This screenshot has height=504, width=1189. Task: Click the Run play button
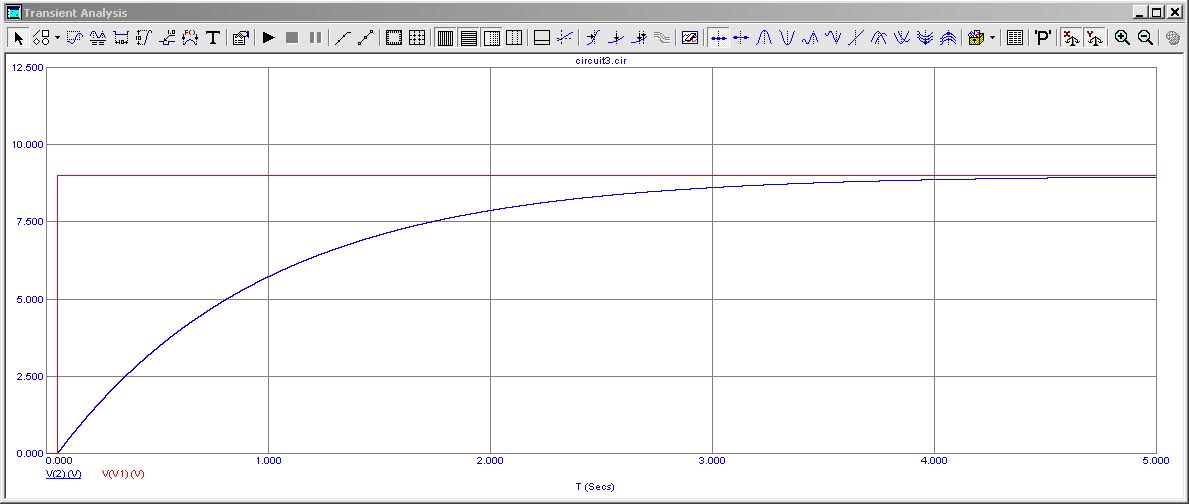pos(269,38)
